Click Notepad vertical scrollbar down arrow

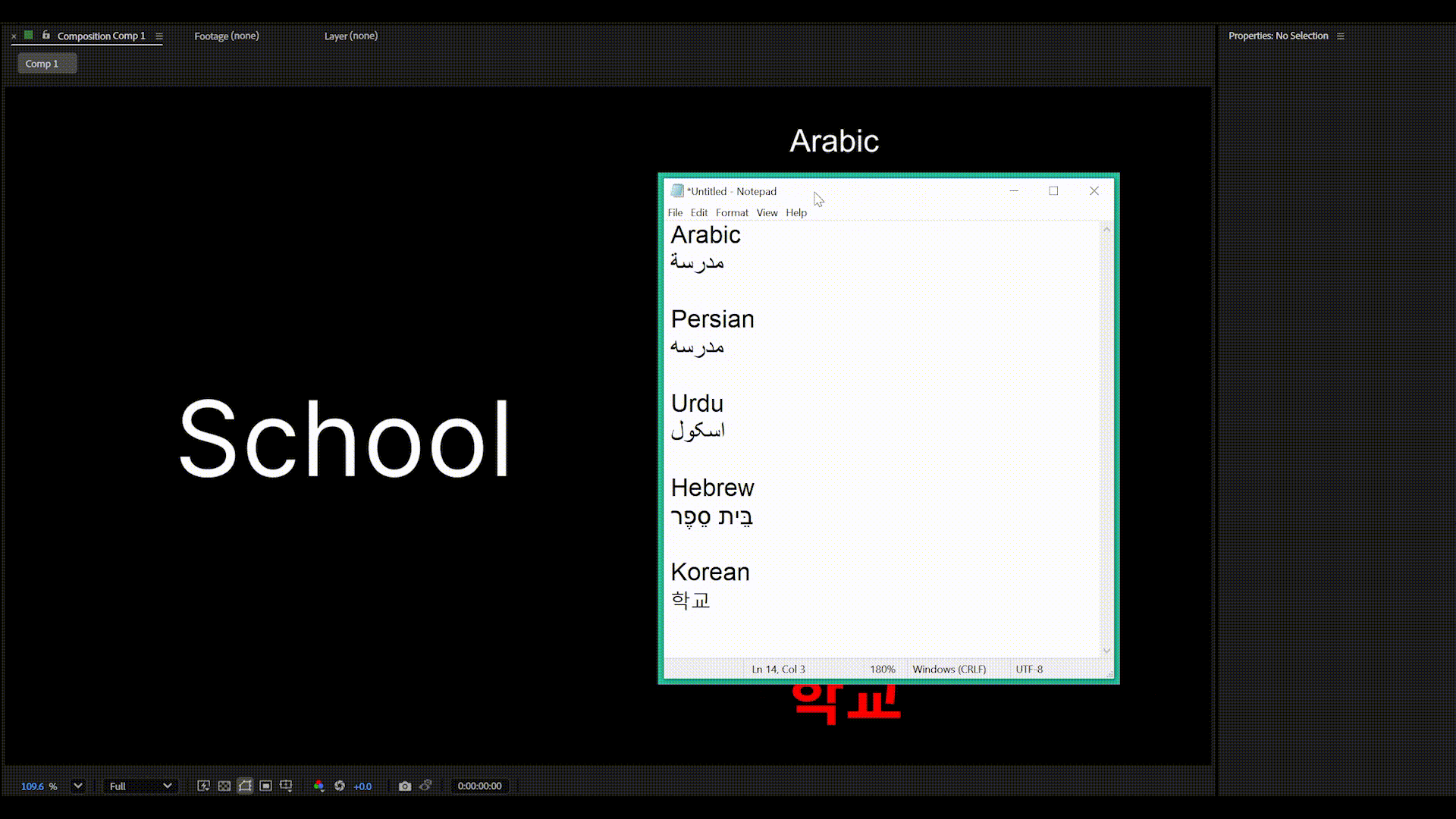coord(1106,650)
